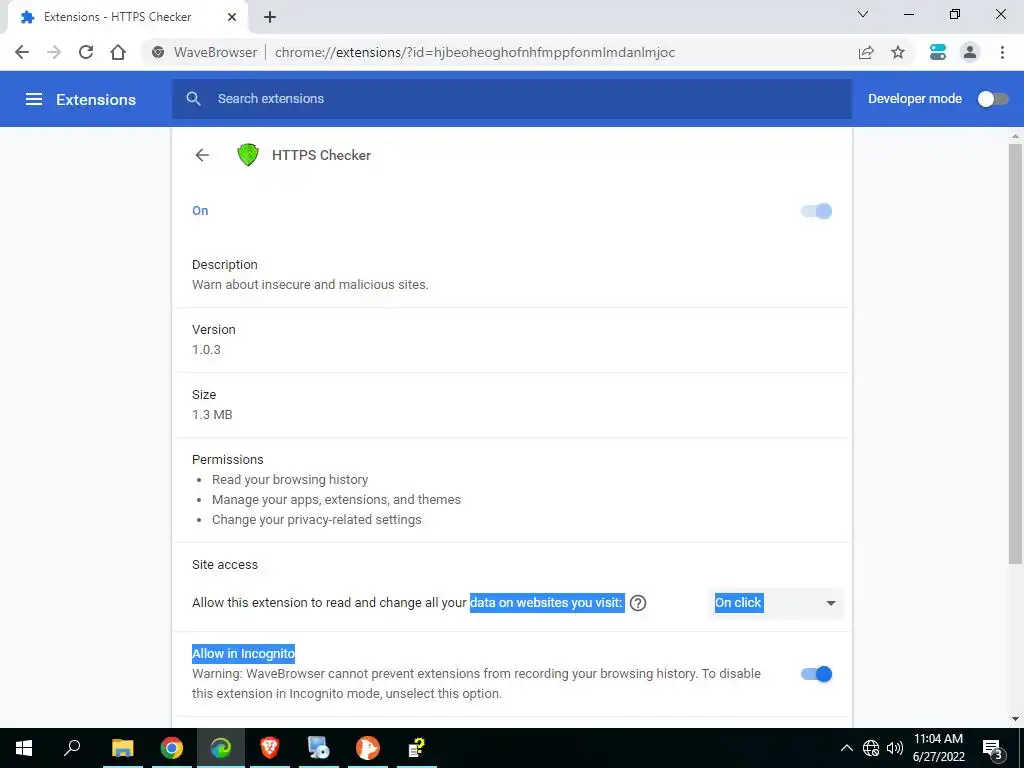Go back to the extensions list arrow

click(202, 155)
